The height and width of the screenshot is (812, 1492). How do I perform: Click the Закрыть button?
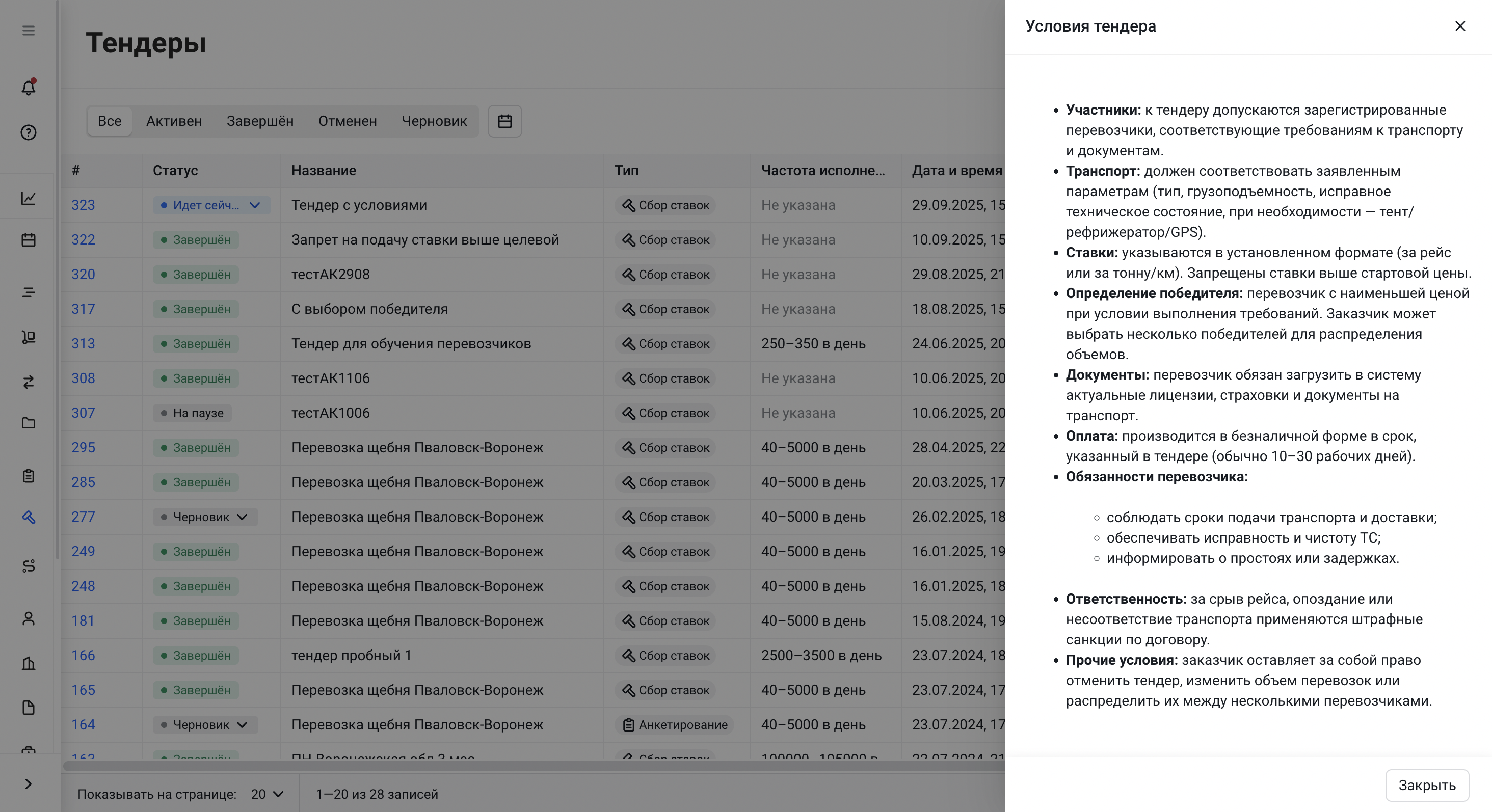point(1427,786)
